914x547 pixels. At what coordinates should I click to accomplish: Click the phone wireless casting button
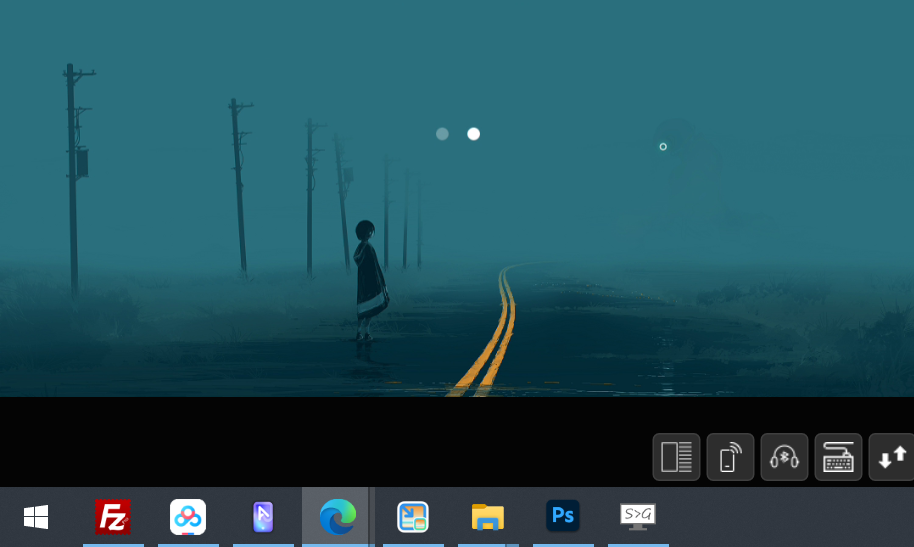point(730,458)
